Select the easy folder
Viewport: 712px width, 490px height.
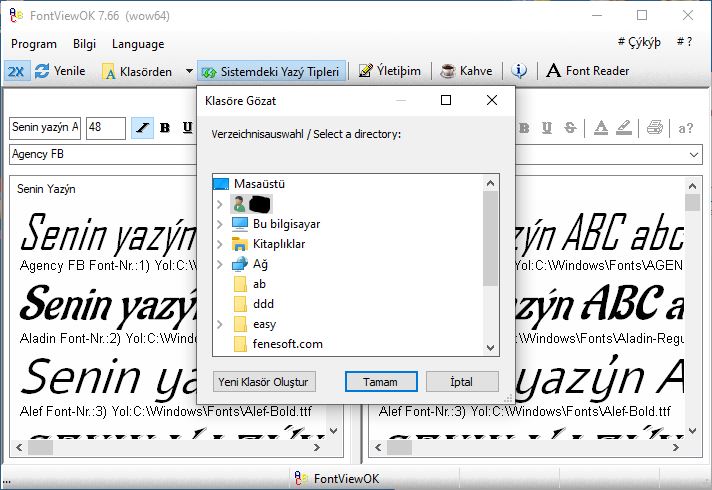tap(264, 324)
